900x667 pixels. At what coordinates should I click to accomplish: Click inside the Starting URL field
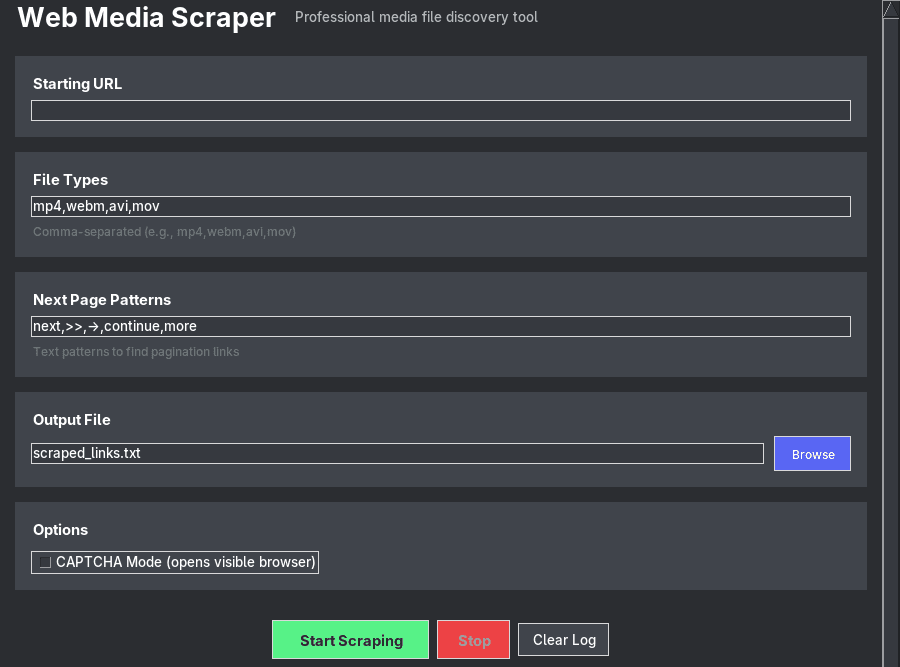click(x=440, y=110)
